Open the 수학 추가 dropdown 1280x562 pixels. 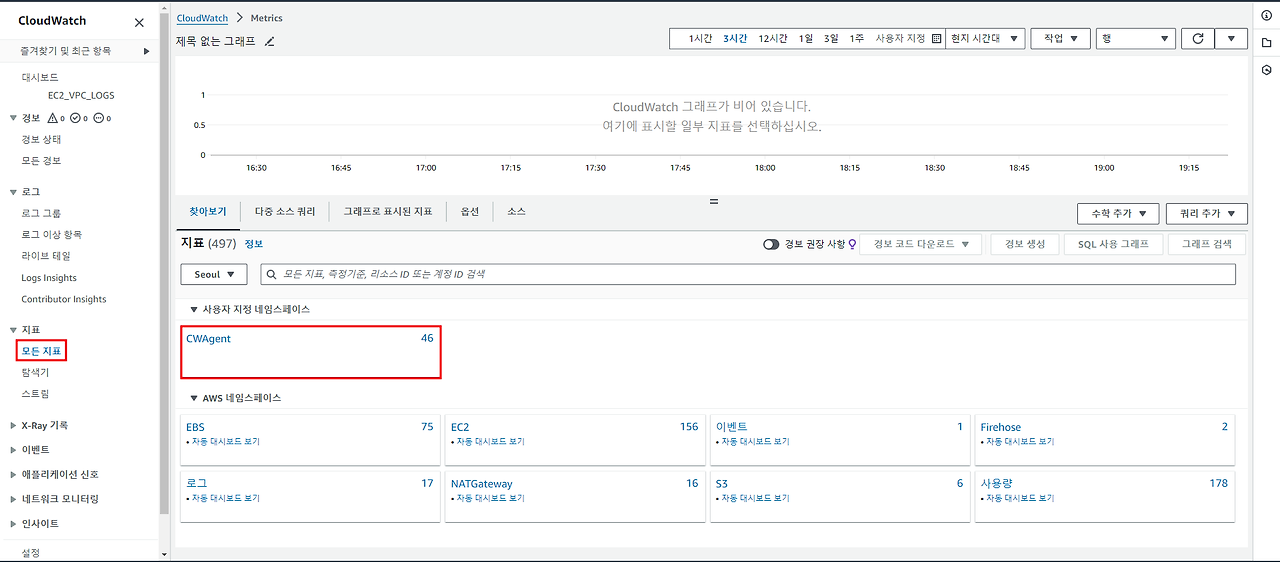1118,213
